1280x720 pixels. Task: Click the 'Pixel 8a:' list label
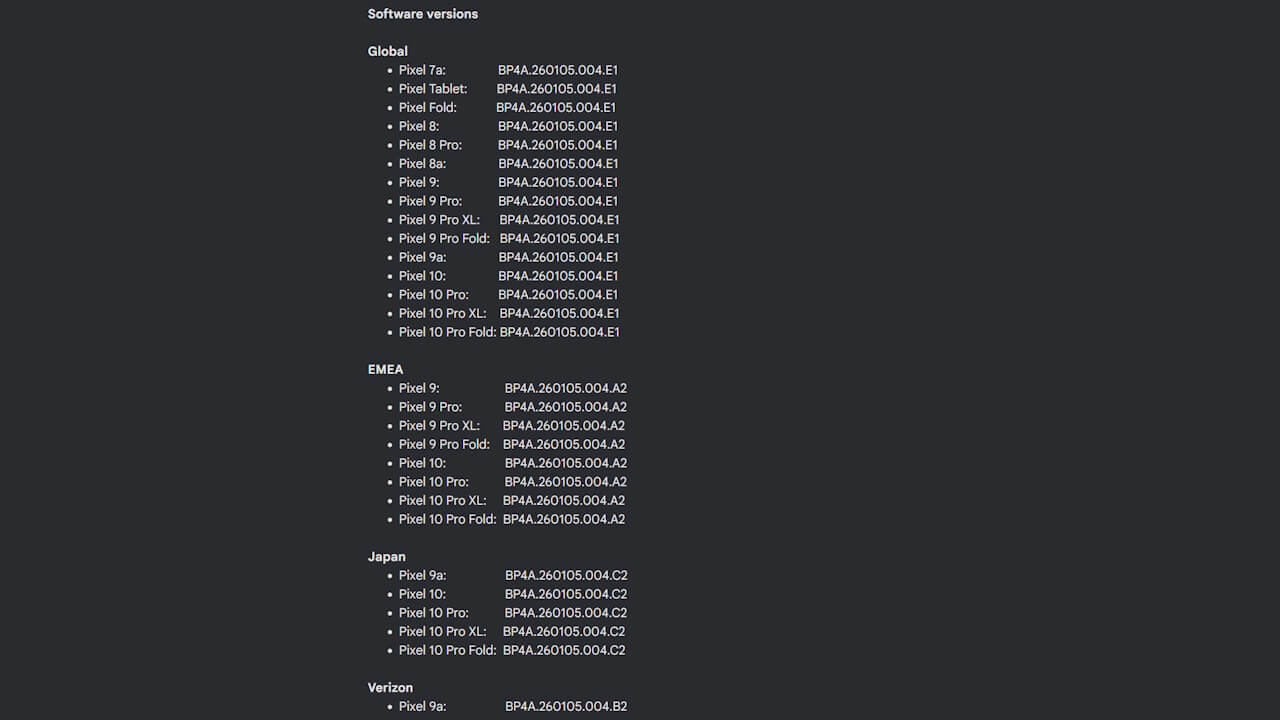[x=422, y=163]
